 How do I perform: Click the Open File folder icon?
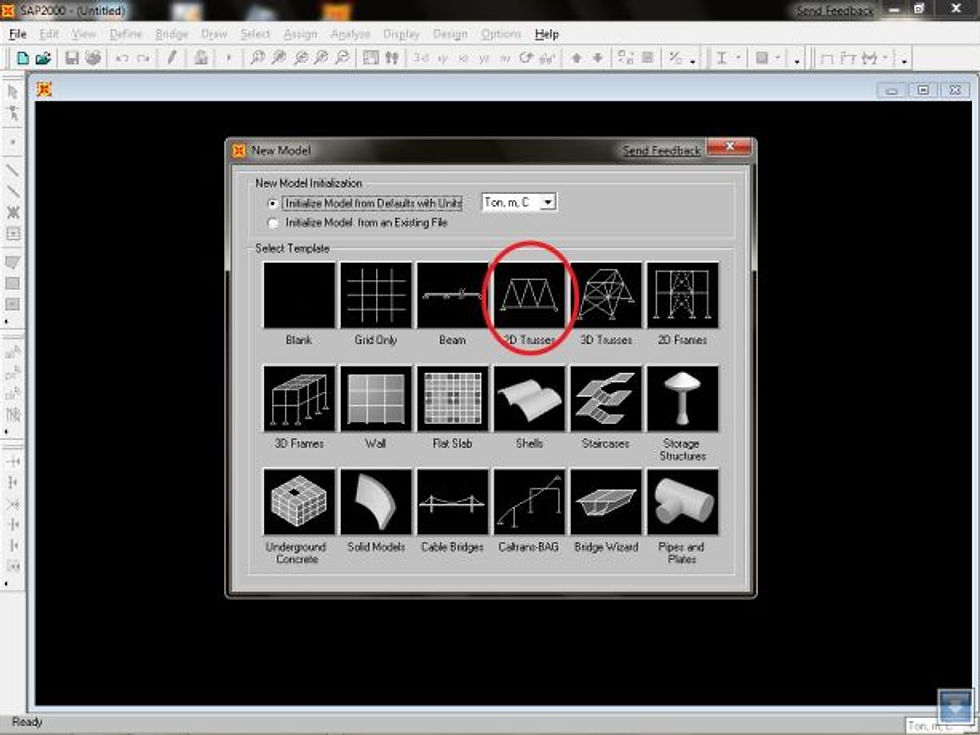(x=43, y=58)
